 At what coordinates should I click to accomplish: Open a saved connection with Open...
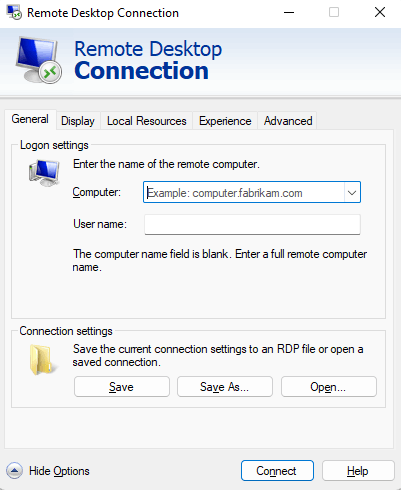pyautogui.click(x=329, y=387)
